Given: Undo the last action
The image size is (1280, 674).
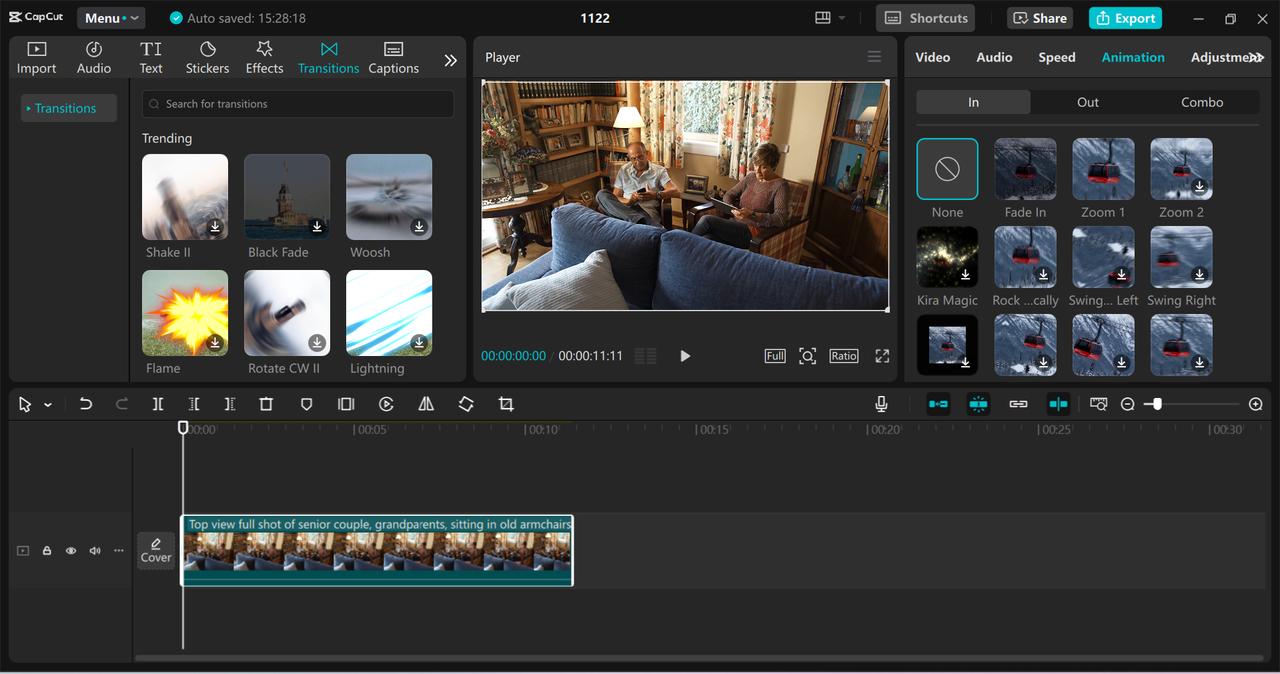Looking at the screenshot, I should [86, 404].
